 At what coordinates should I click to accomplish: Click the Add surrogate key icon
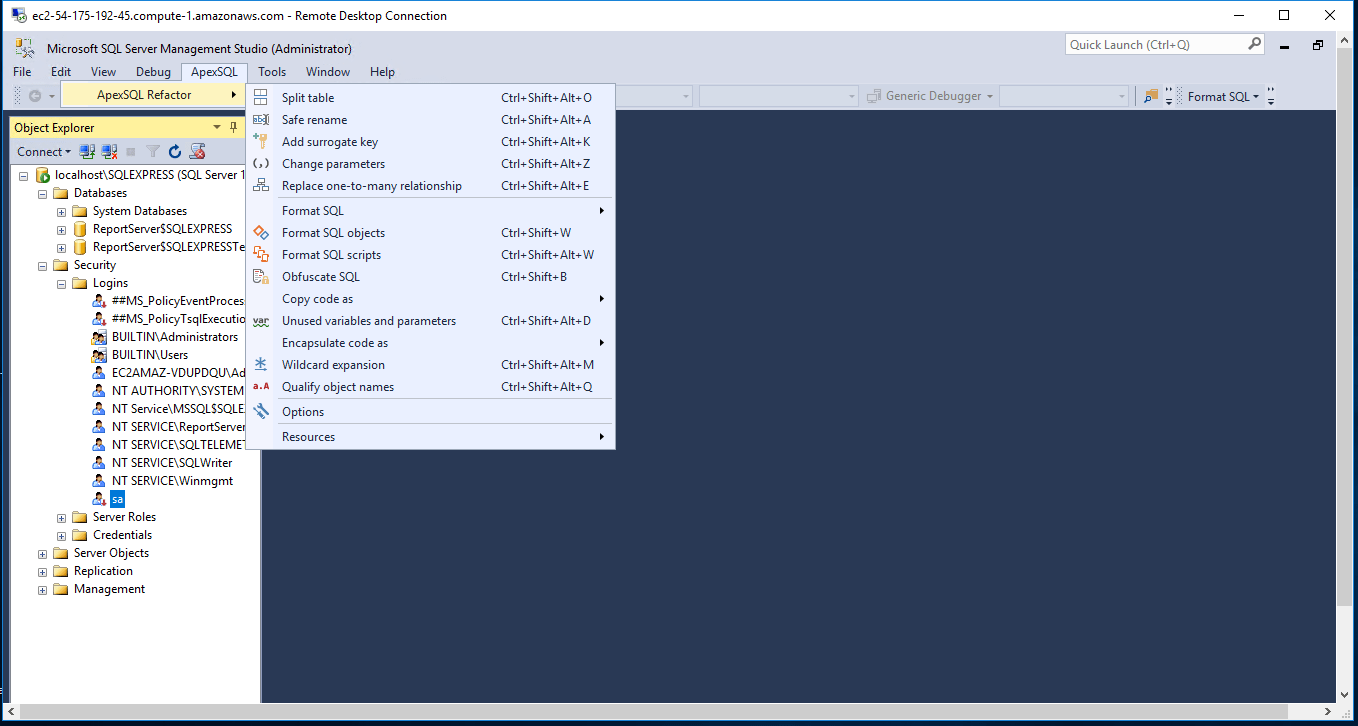261,142
